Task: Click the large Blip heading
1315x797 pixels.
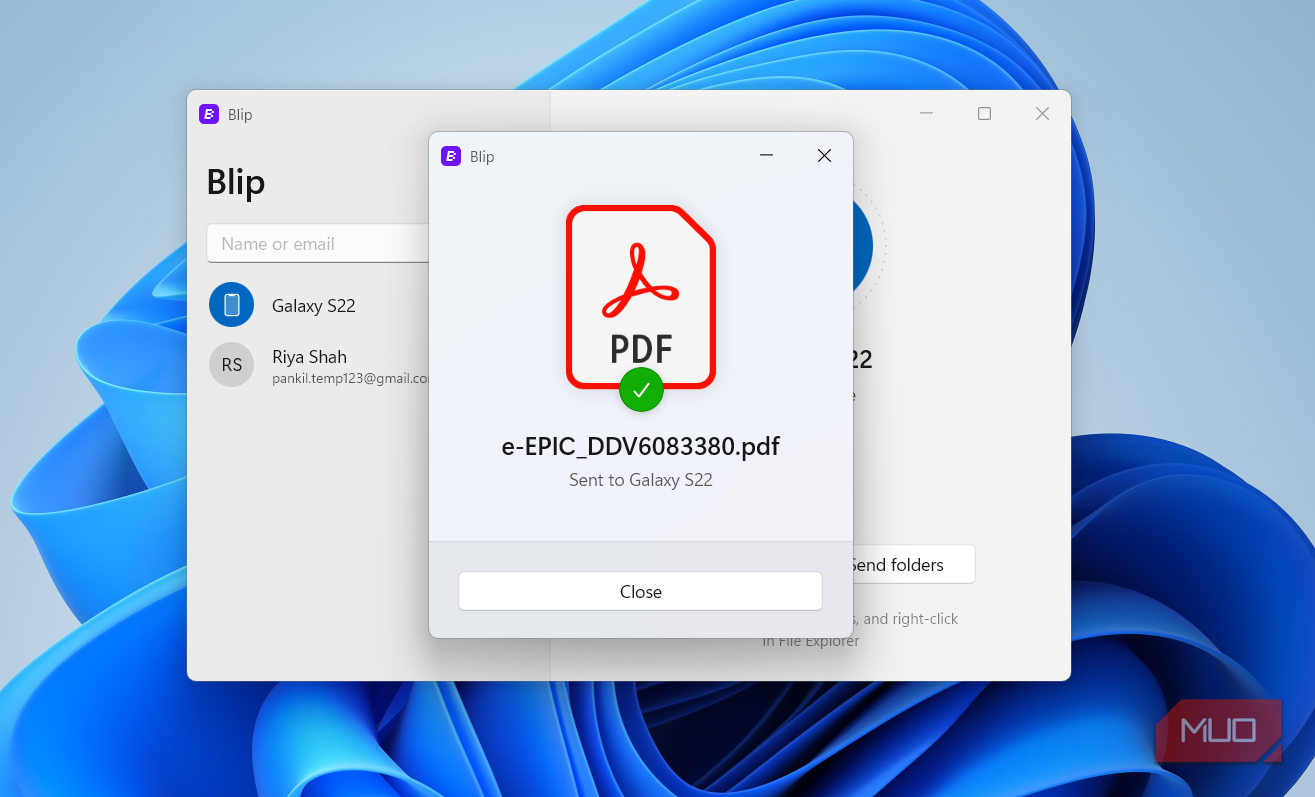Action: [x=236, y=183]
